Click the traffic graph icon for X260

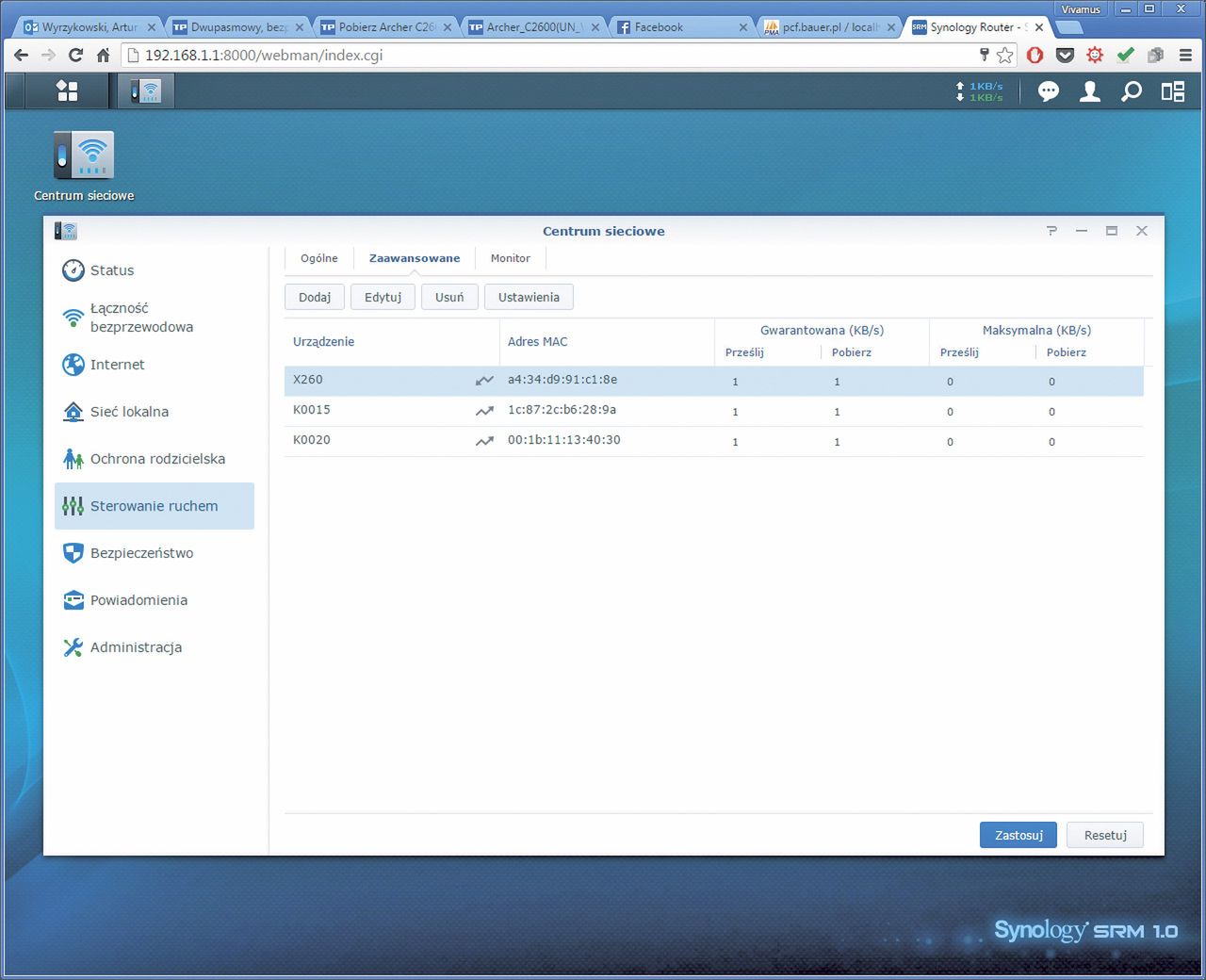(x=484, y=381)
